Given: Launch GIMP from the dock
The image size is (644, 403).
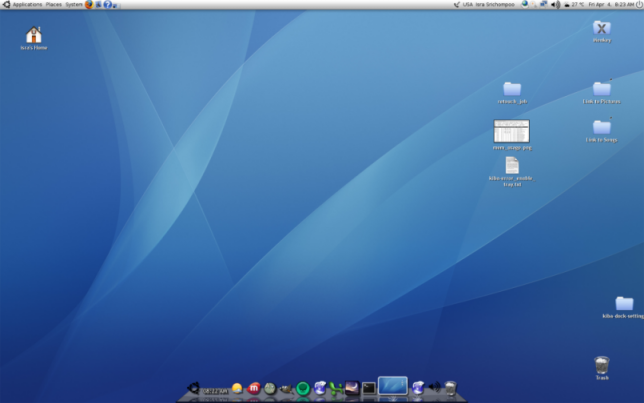Looking at the screenshot, I should [x=286, y=388].
